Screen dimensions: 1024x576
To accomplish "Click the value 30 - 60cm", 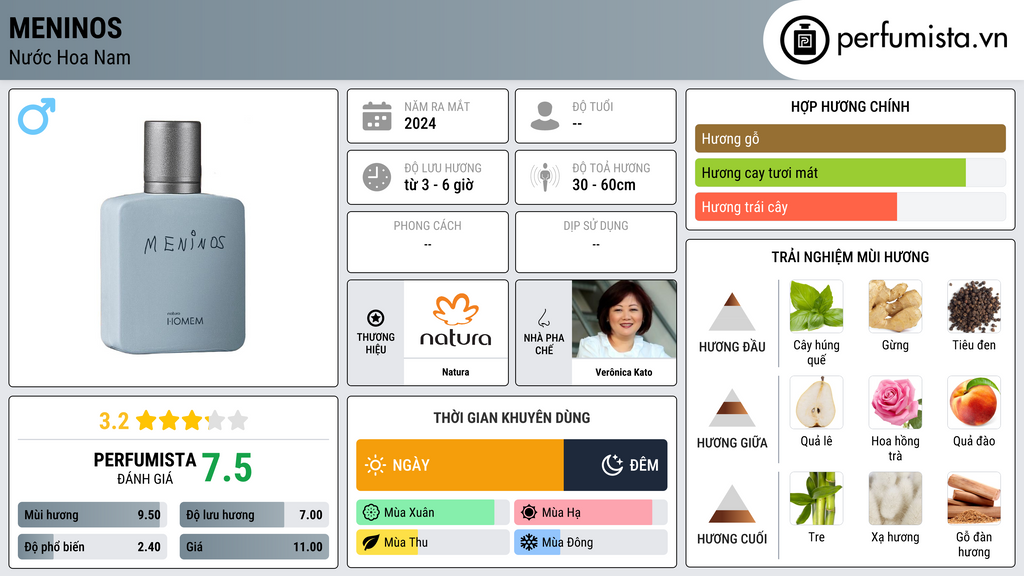I will click(604, 185).
